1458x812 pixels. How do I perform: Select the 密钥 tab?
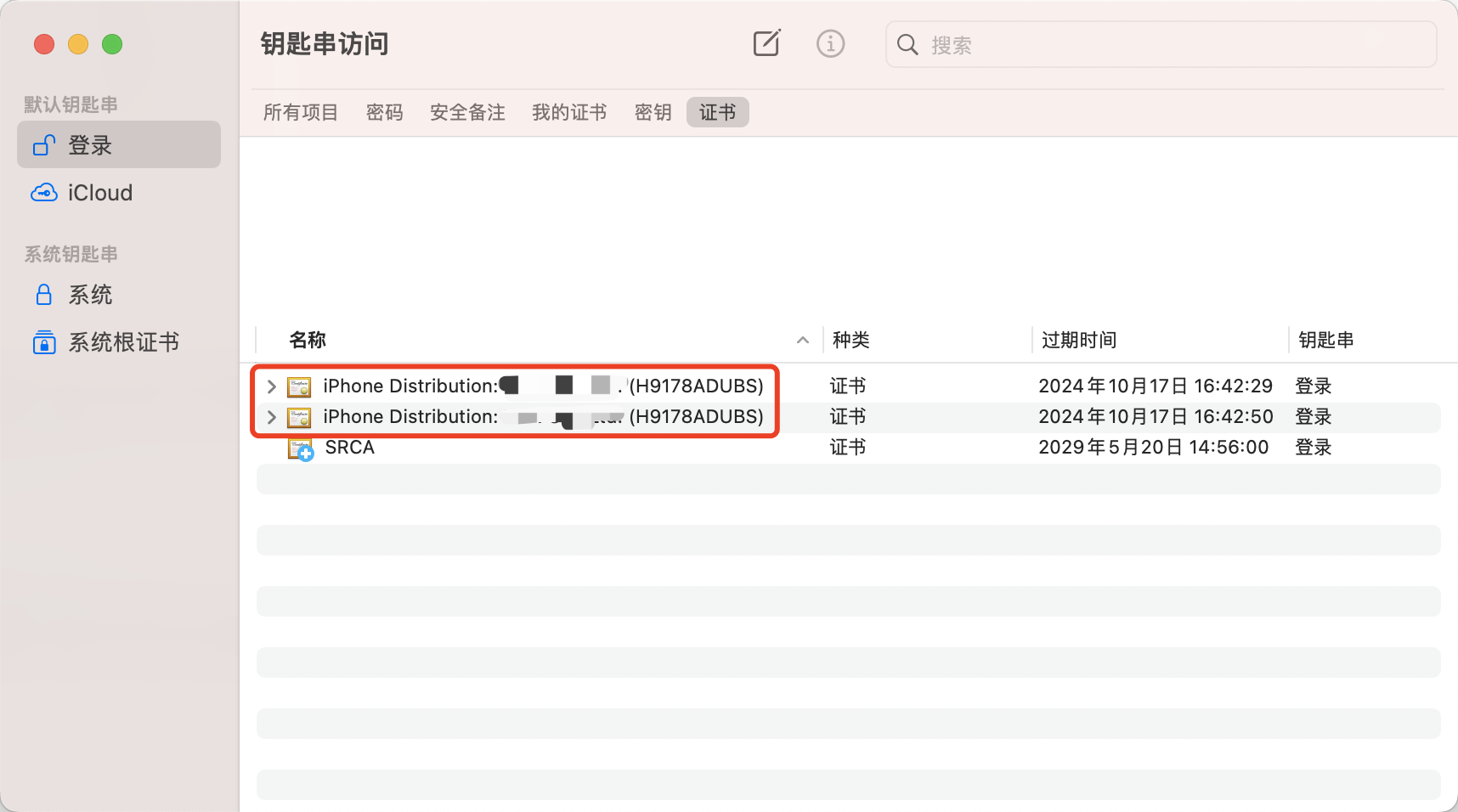(x=653, y=112)
